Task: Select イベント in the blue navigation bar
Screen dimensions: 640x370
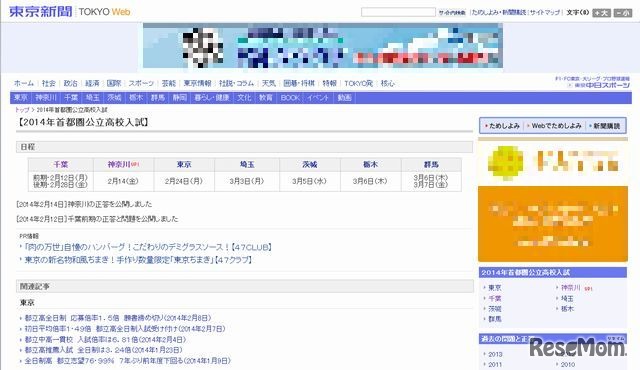Action: tap(318, 98)
